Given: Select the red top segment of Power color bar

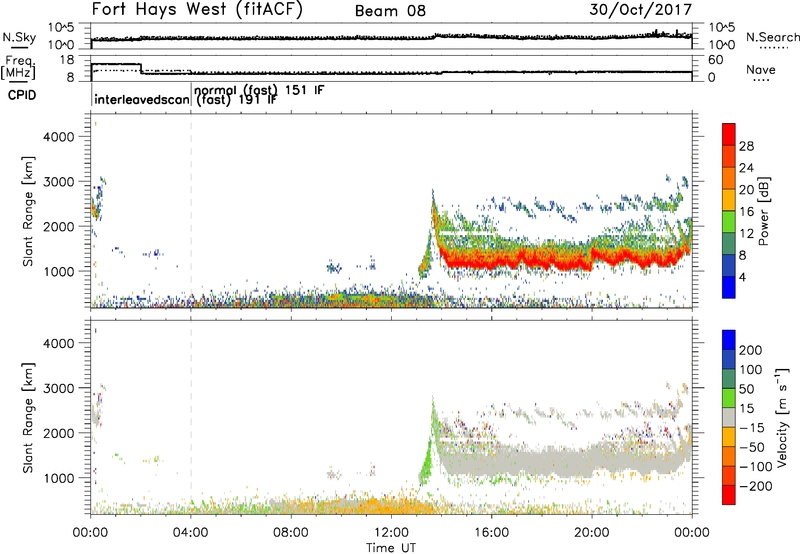Looking at the screenshot, I should [729, 135].
